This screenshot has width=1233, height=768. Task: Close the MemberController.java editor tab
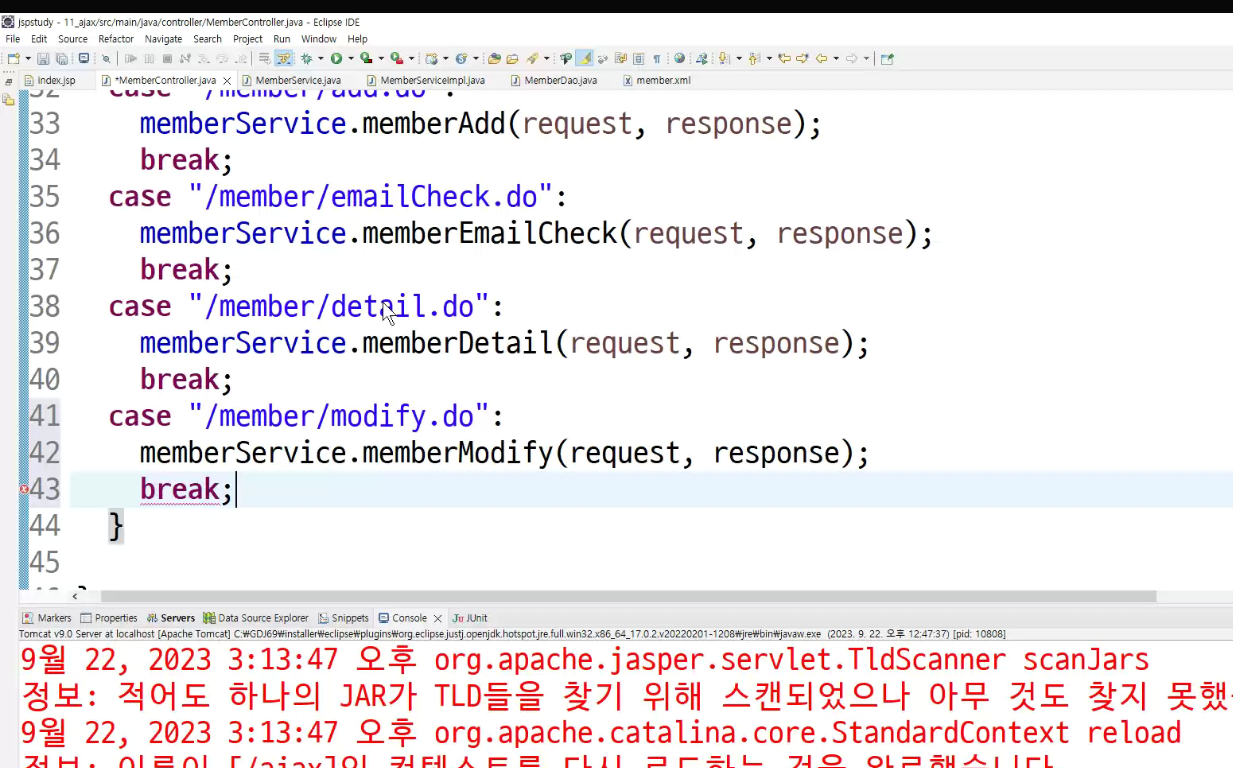[x=227, y=81]
